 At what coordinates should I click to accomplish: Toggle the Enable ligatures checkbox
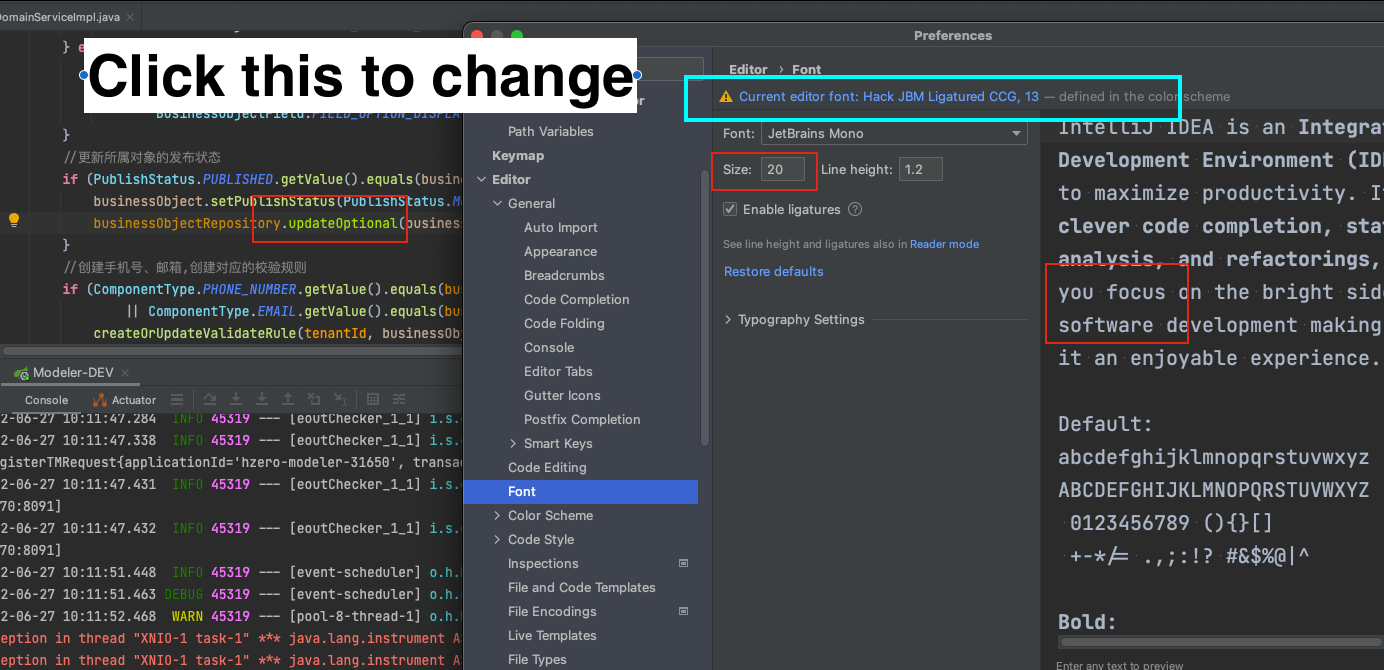[x=730, y=209]
